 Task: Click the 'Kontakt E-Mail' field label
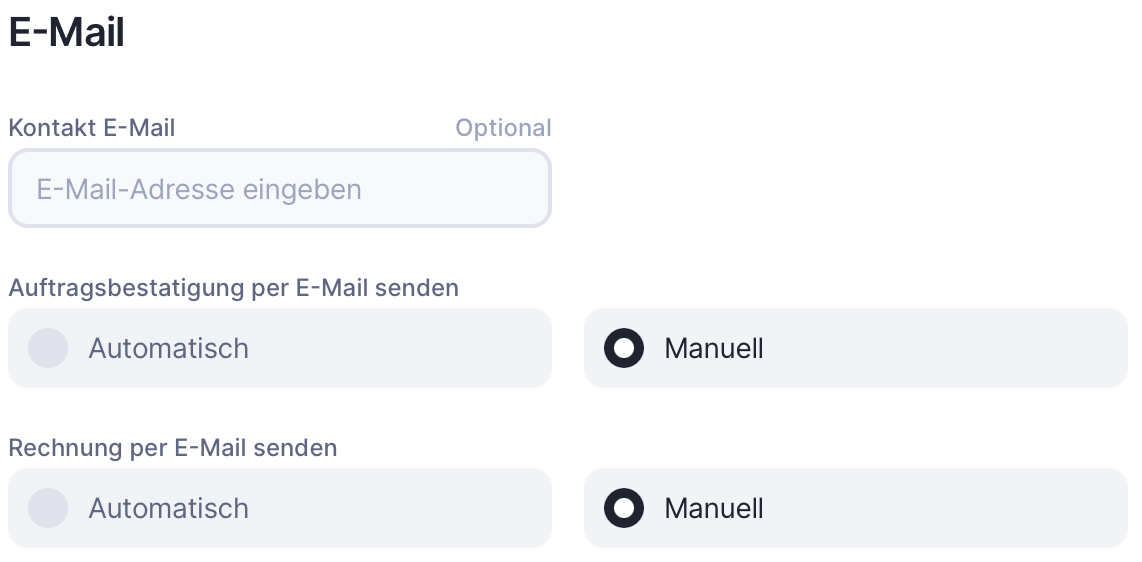92,128
